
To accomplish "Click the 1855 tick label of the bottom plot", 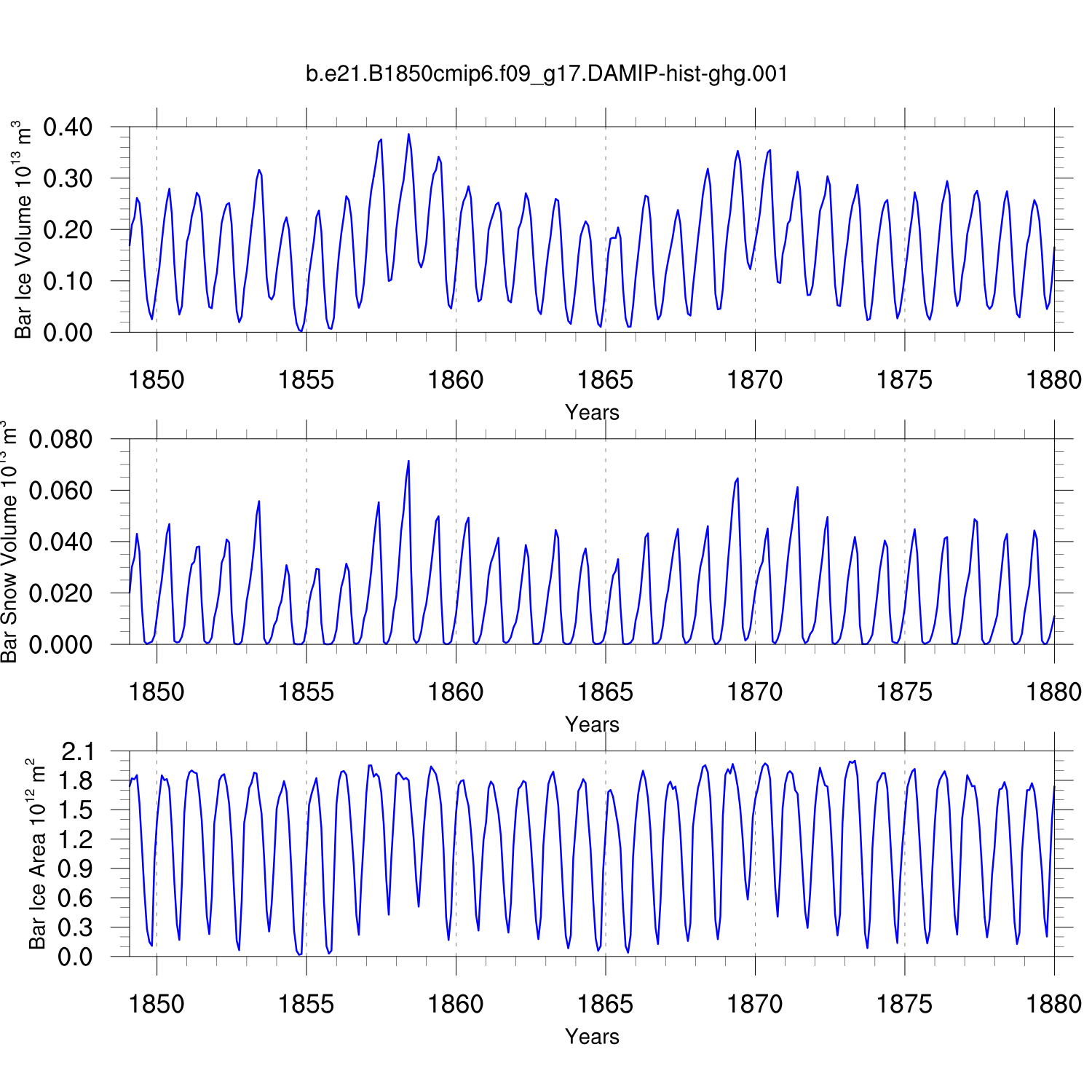I will click(306, 1005).
